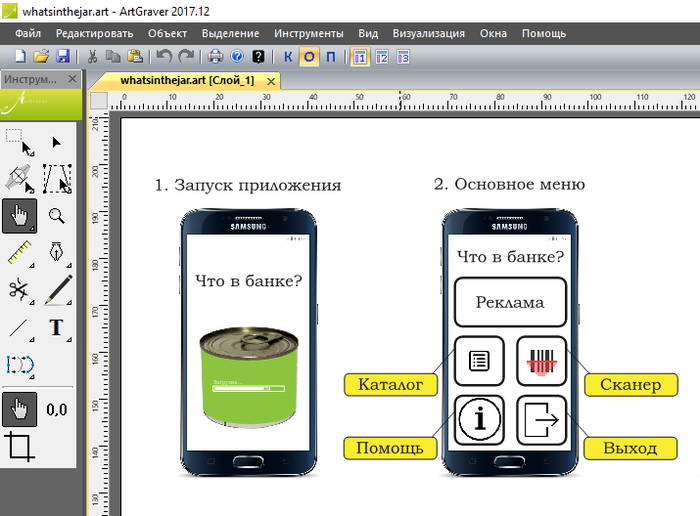Click the Сканер yellow label

pos(631,384)
